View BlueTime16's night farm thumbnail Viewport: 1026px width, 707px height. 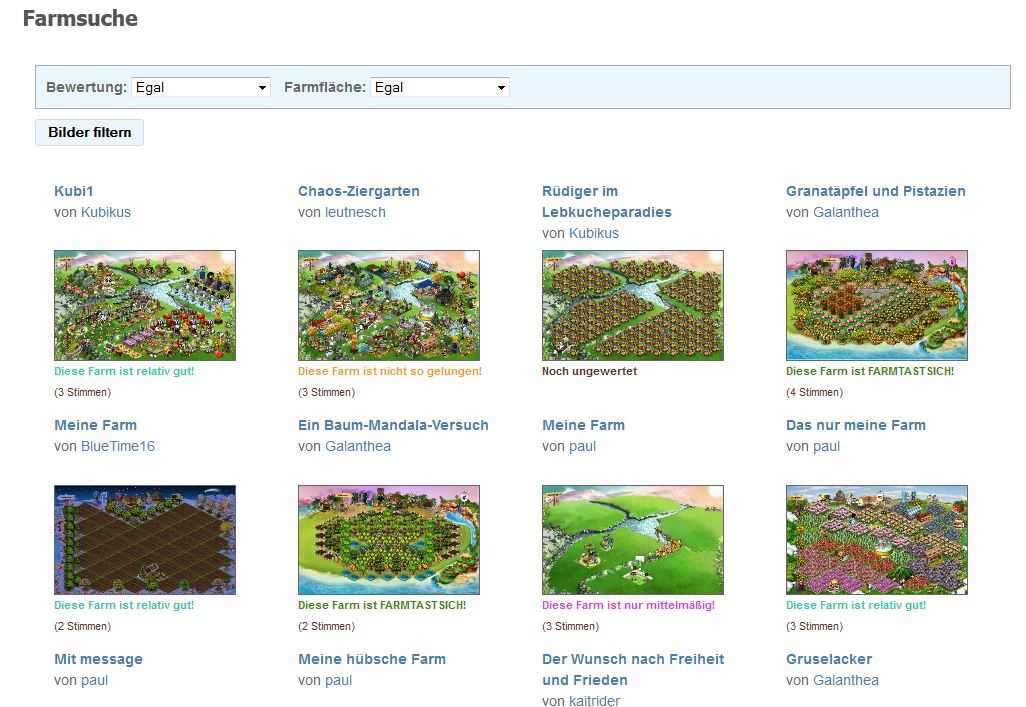[x=145, y=539]
